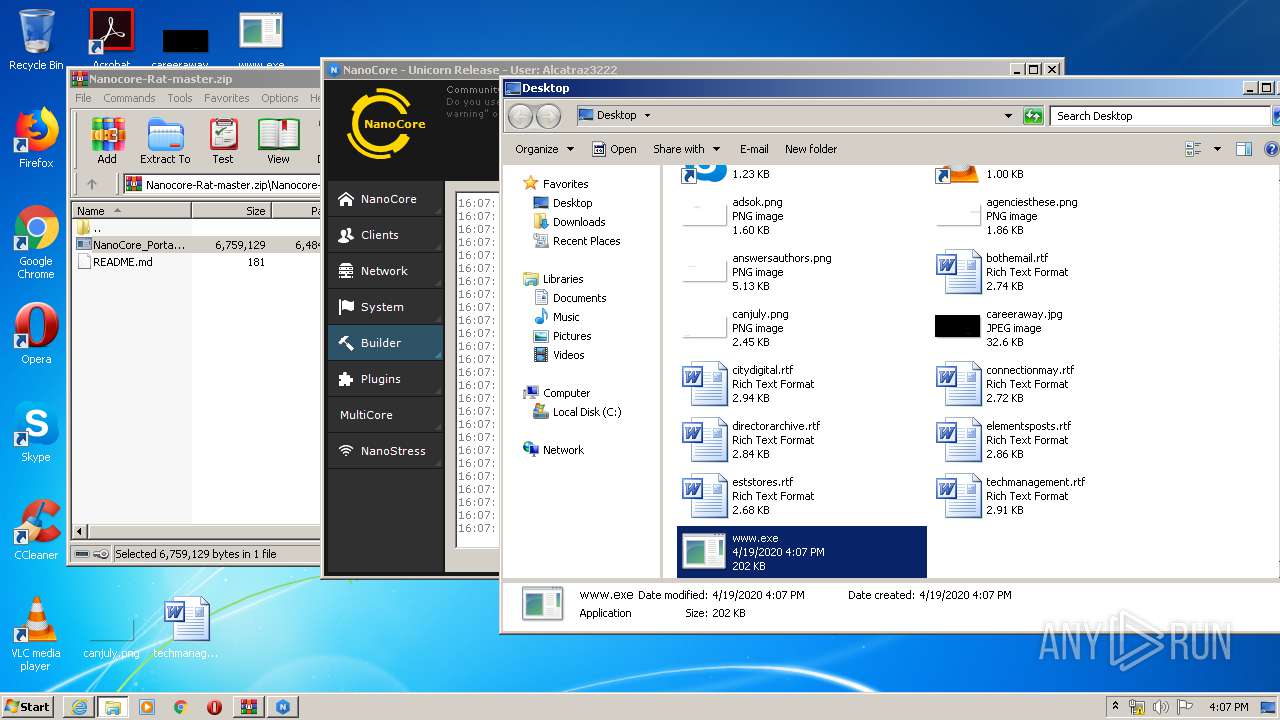Open Commands menu in WinRAR
The height and width of the screenshot is (720, 1280).
[x=129, y=98]
